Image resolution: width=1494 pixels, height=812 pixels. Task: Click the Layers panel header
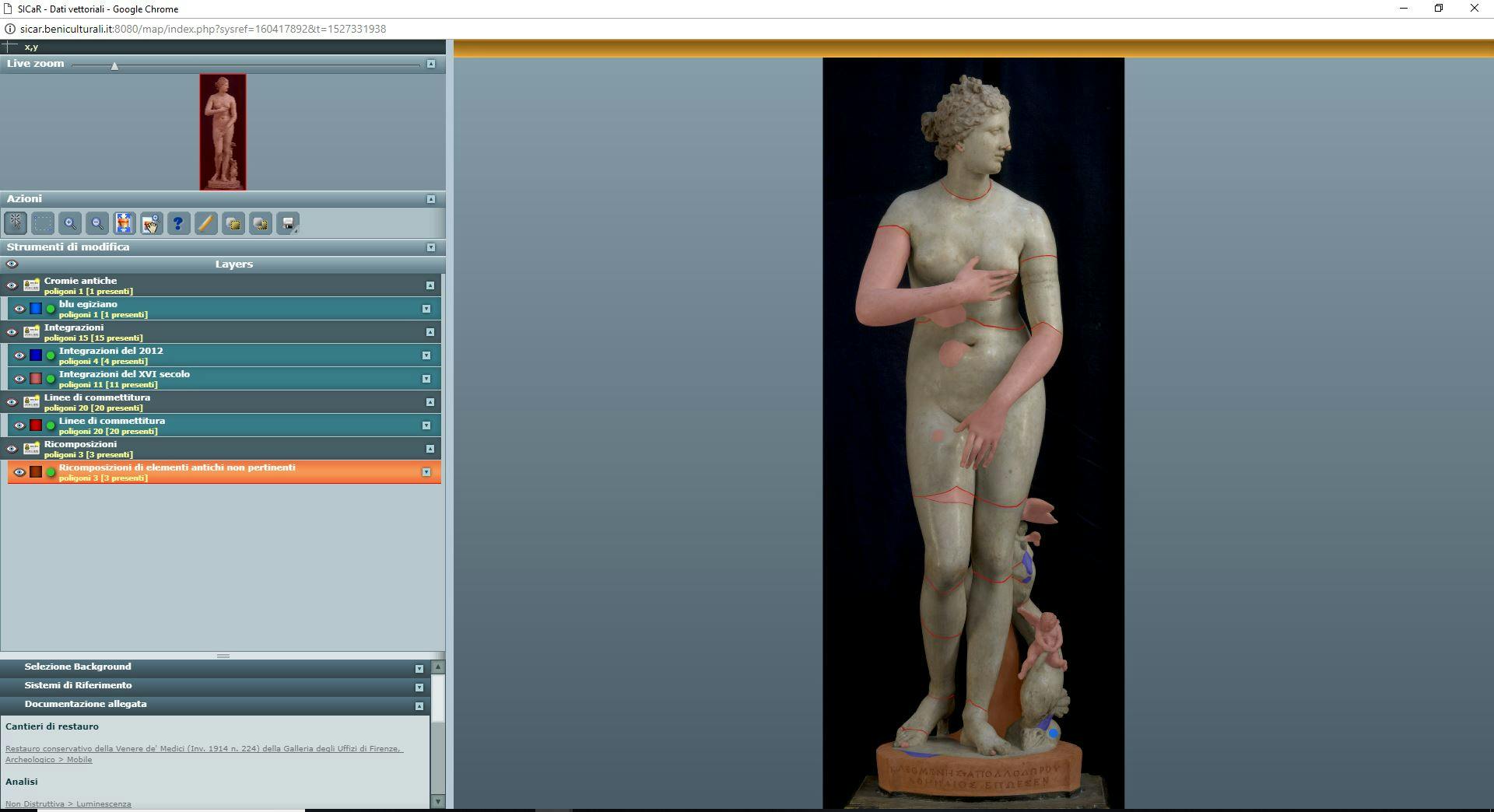point(223,264)
